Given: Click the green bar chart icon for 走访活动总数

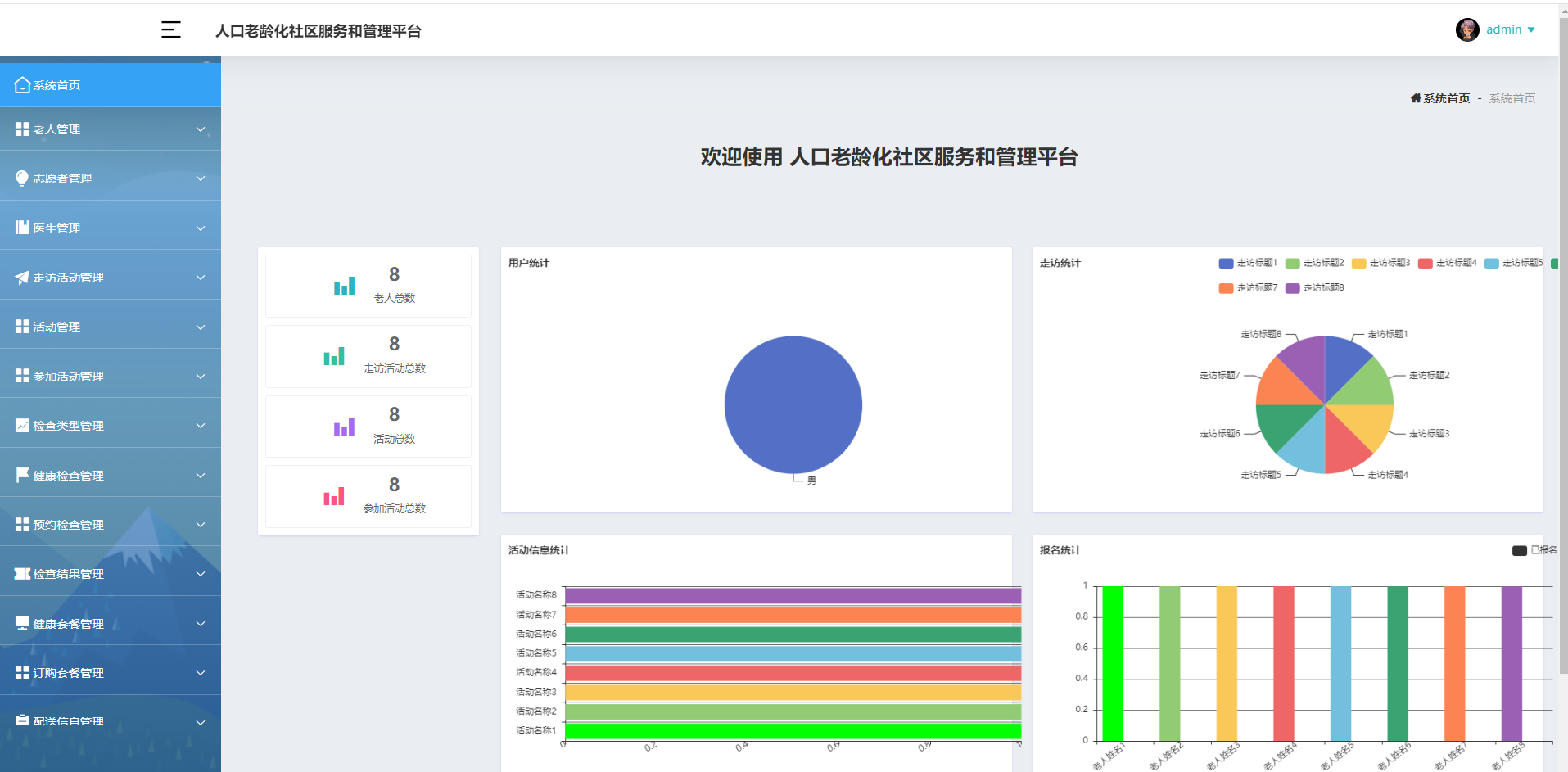Looking at the screenshot, I should pos(334,356).
